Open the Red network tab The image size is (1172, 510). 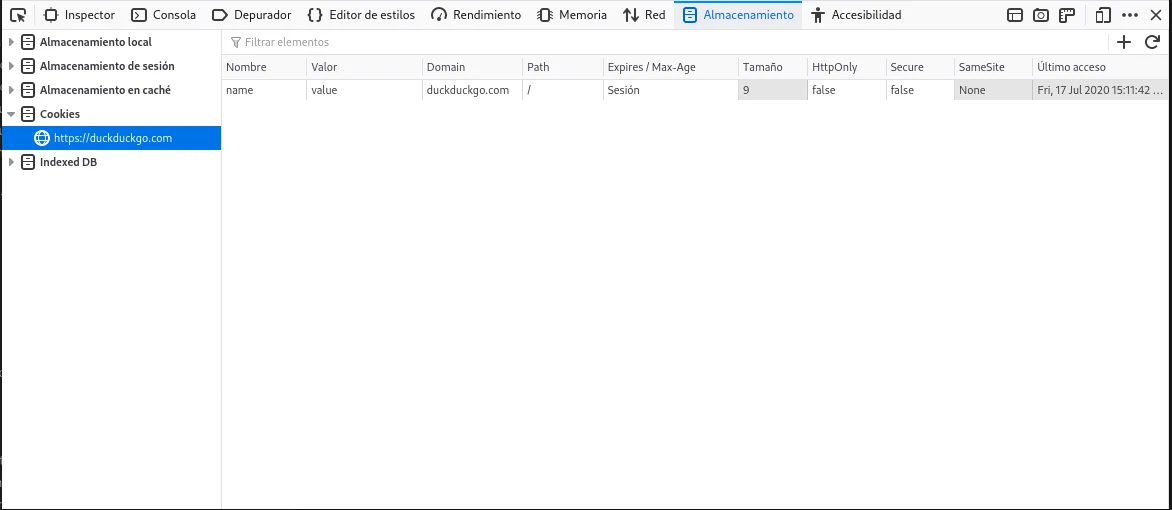tap(644, 15)
